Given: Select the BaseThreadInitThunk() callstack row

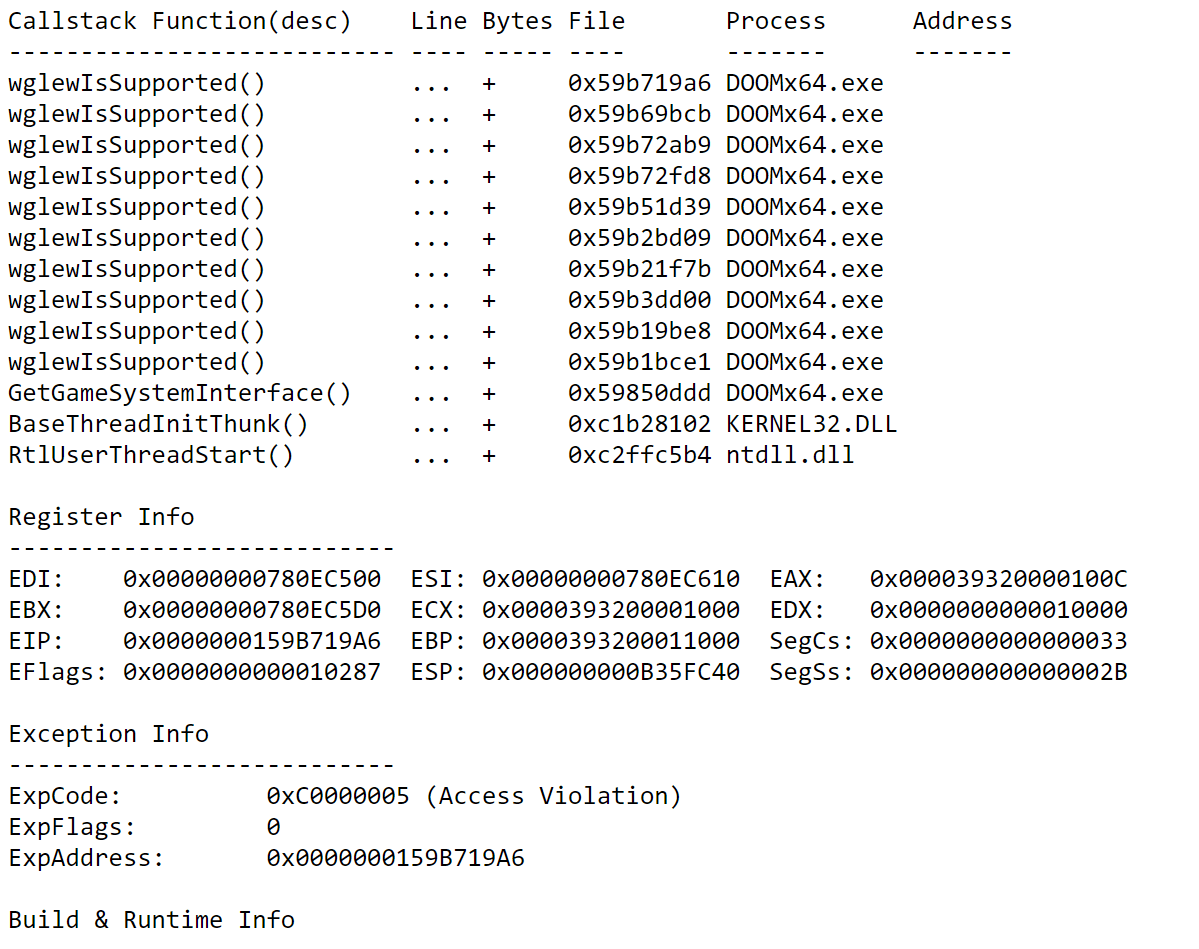Looking at the screenshot, I should coord(158,424).
